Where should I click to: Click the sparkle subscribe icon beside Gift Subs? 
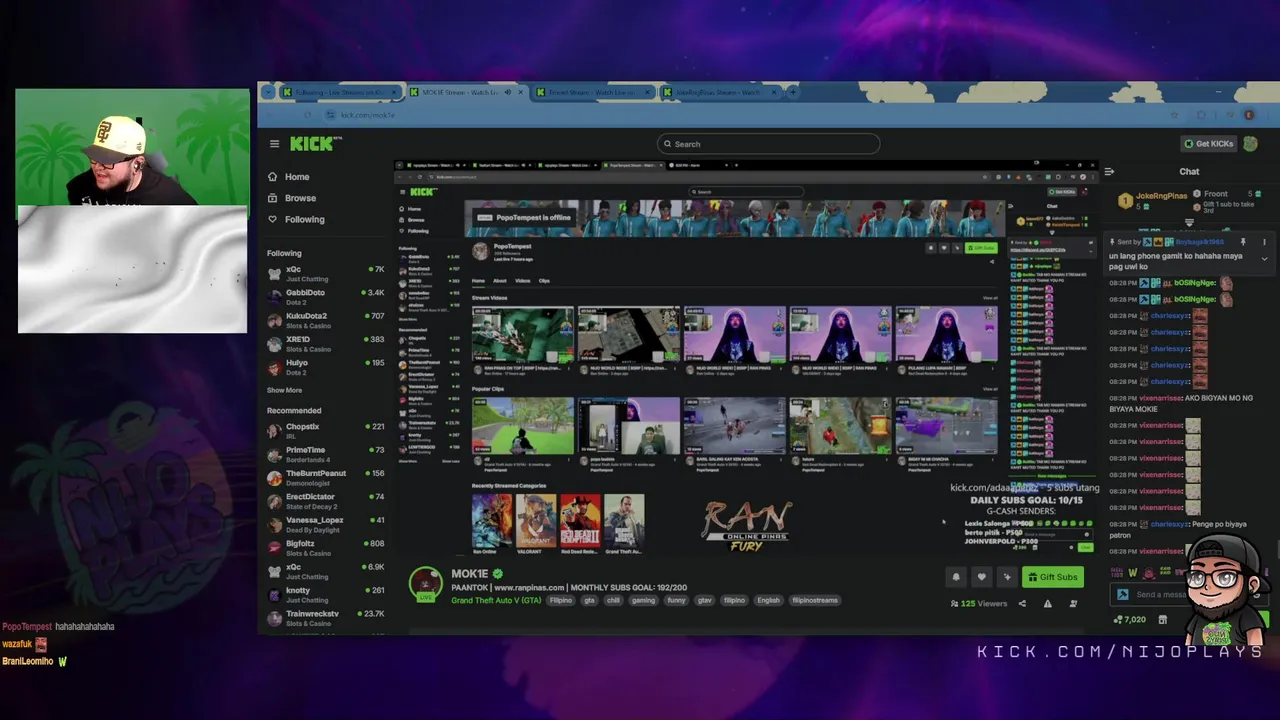[1007, 577]
